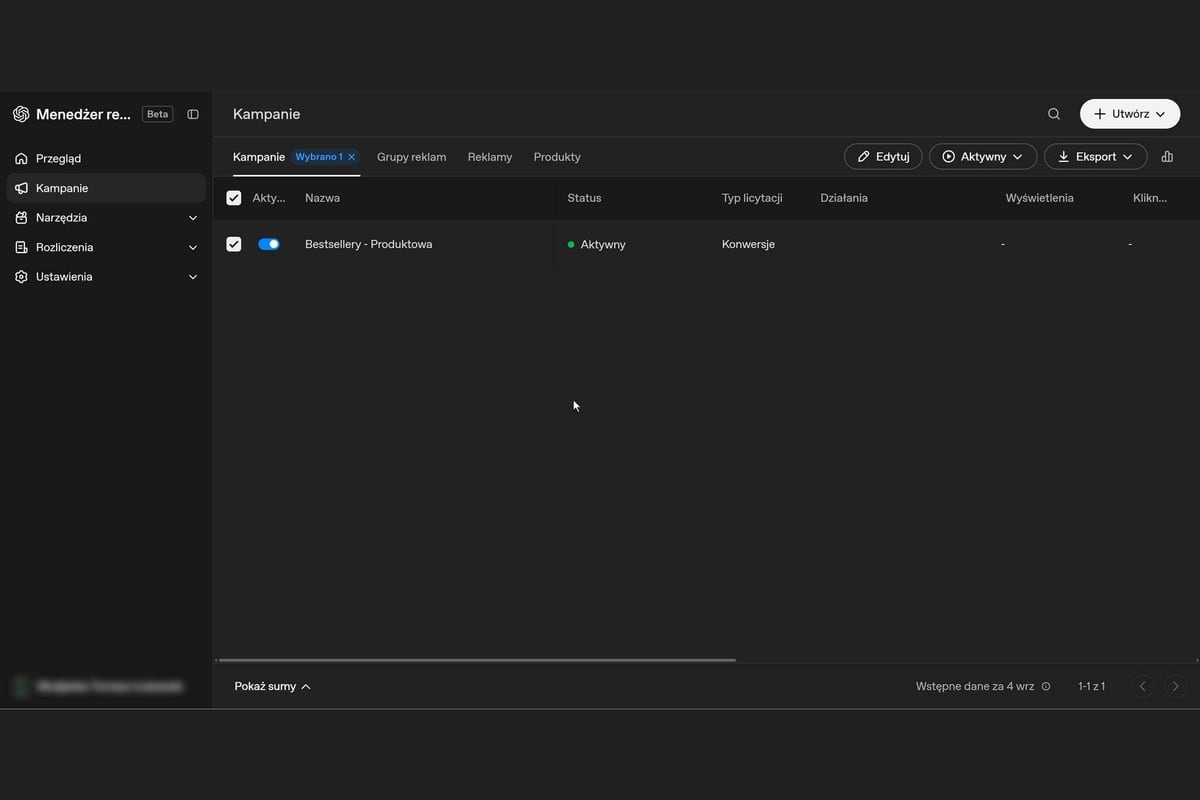Select Kampanie in the sidebar
This screenshot has height=800, width=1200.
tap(106, 188)
